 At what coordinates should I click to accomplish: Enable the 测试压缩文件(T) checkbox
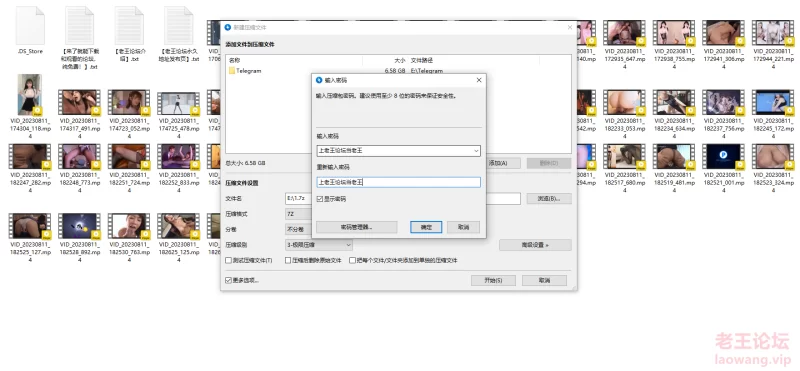click(229, 260)
